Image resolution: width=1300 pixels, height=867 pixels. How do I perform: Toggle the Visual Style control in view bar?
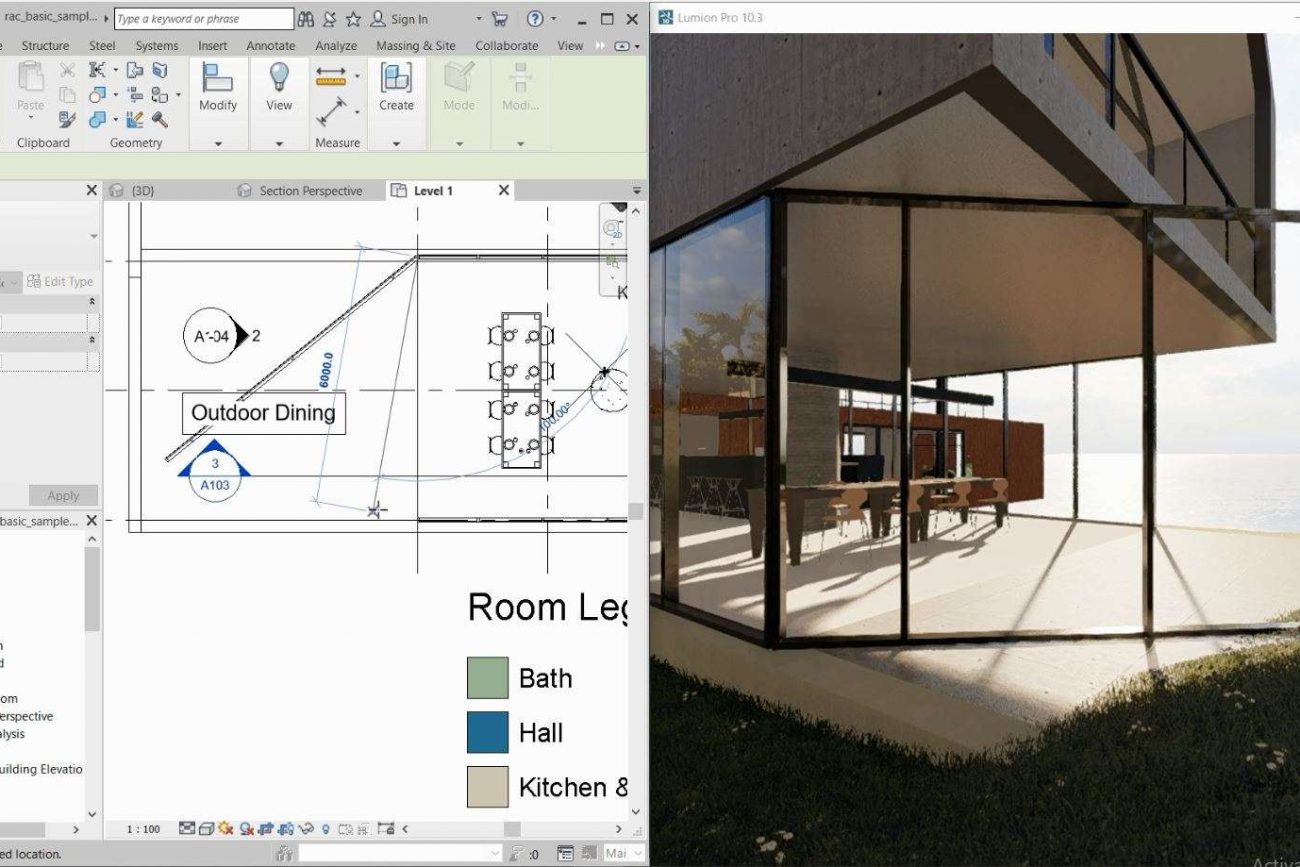coord(206,829)
